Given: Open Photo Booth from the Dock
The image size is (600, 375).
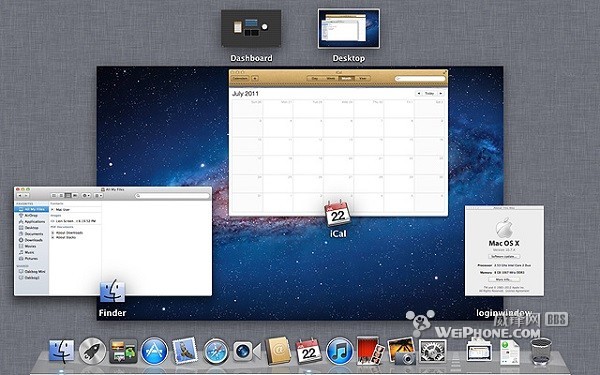Looking at the screenshot, I should click(370, 351).
